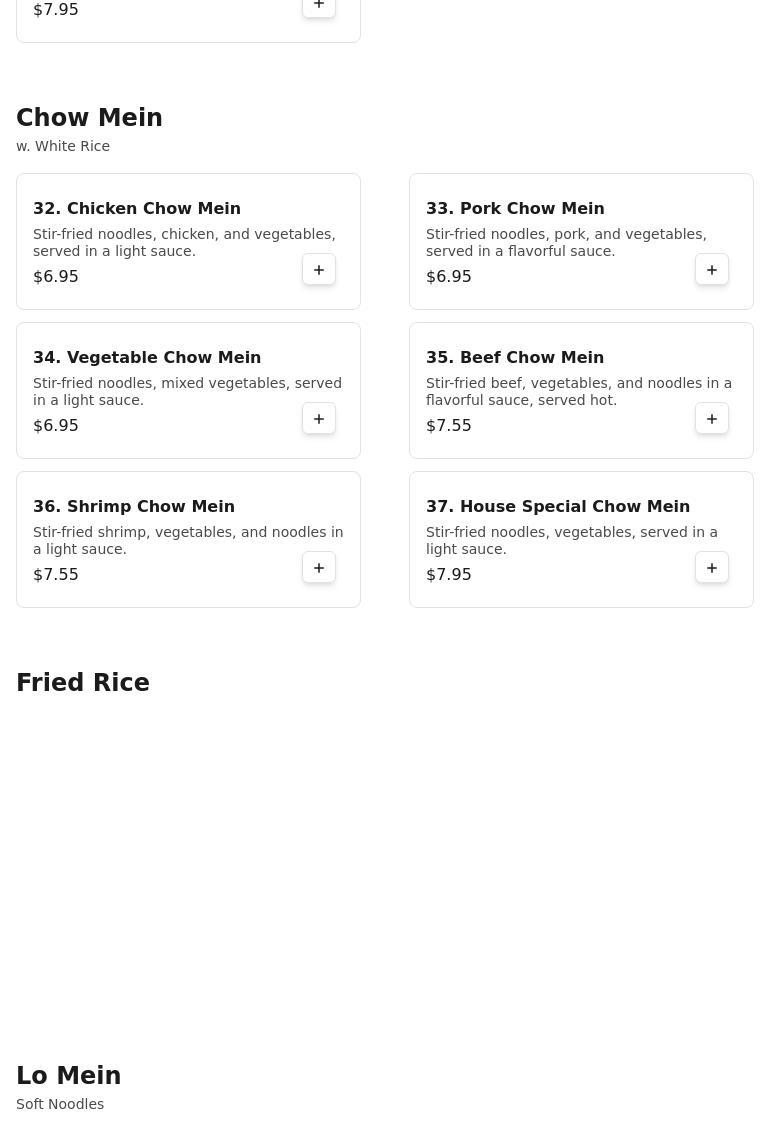
Task: Add House Special Chow Mein plus icon
Action: (x=712, y=568)
